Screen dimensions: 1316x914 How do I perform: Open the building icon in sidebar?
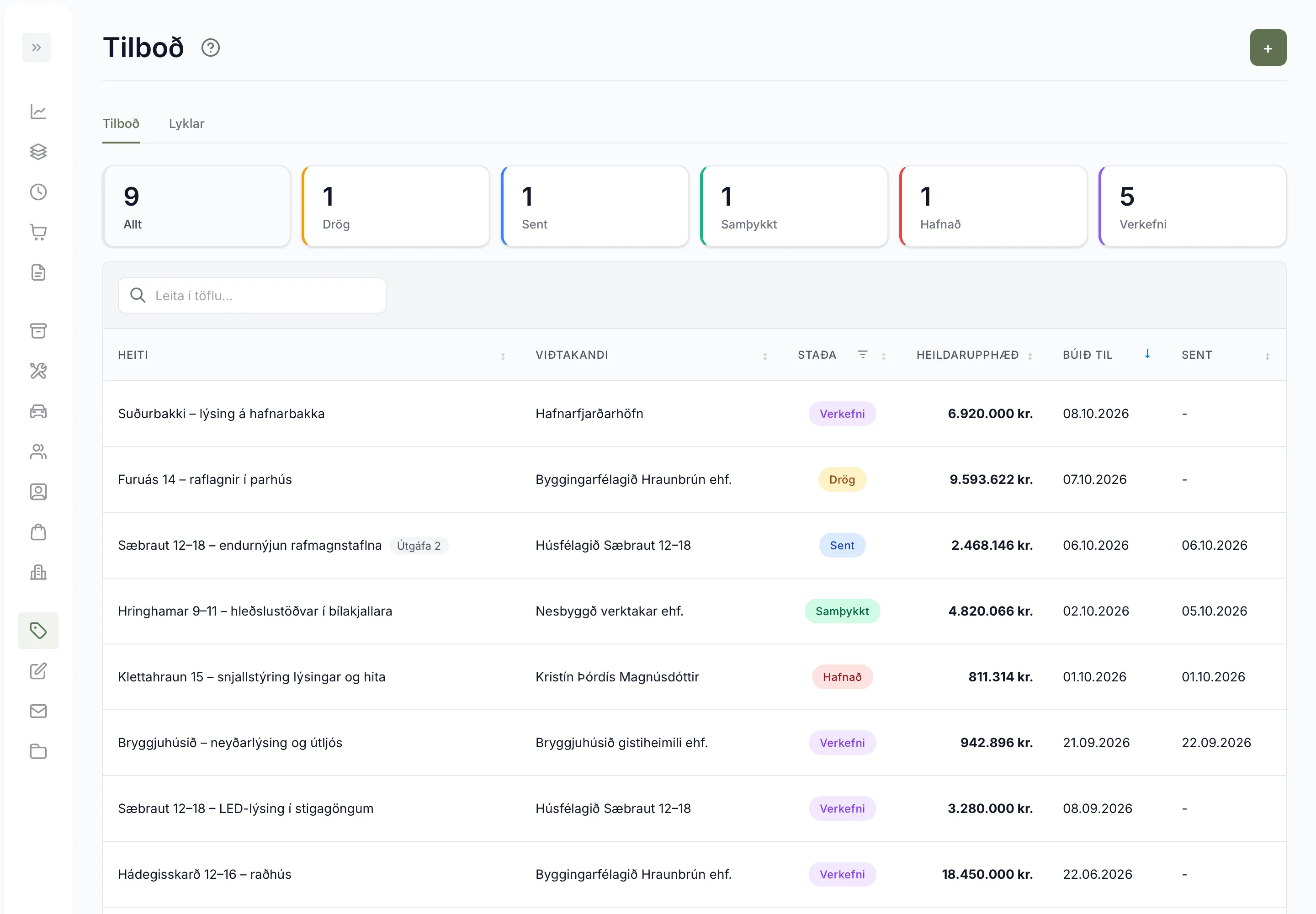click(38, 572)
